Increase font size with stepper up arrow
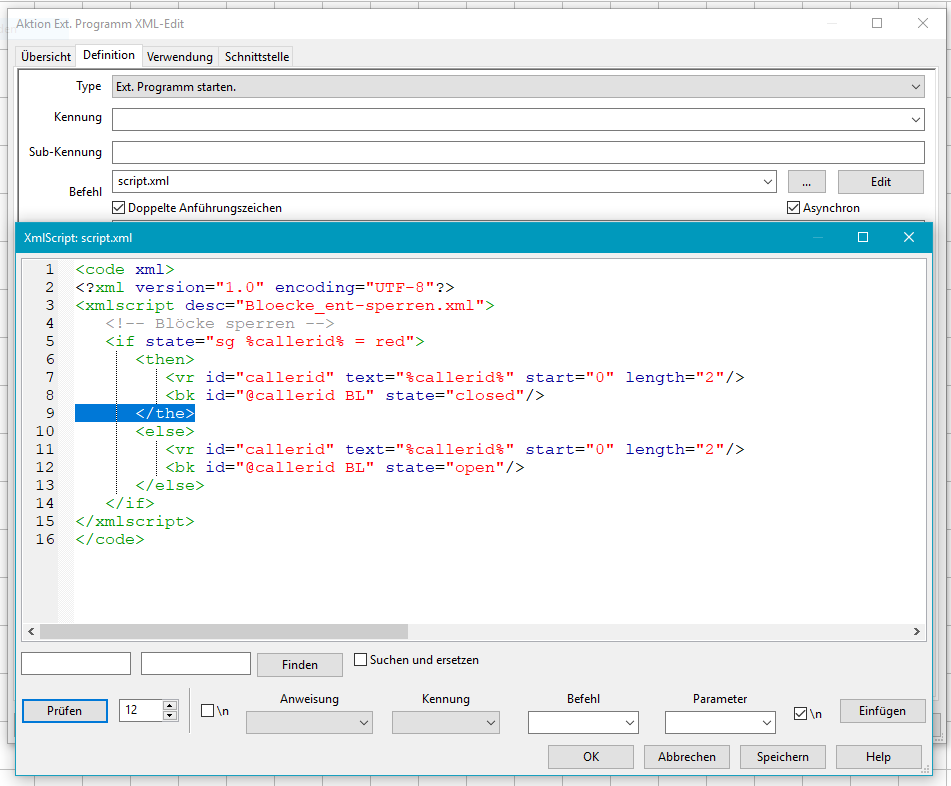The width and height of the screenshot is (951, 786). 169,706
